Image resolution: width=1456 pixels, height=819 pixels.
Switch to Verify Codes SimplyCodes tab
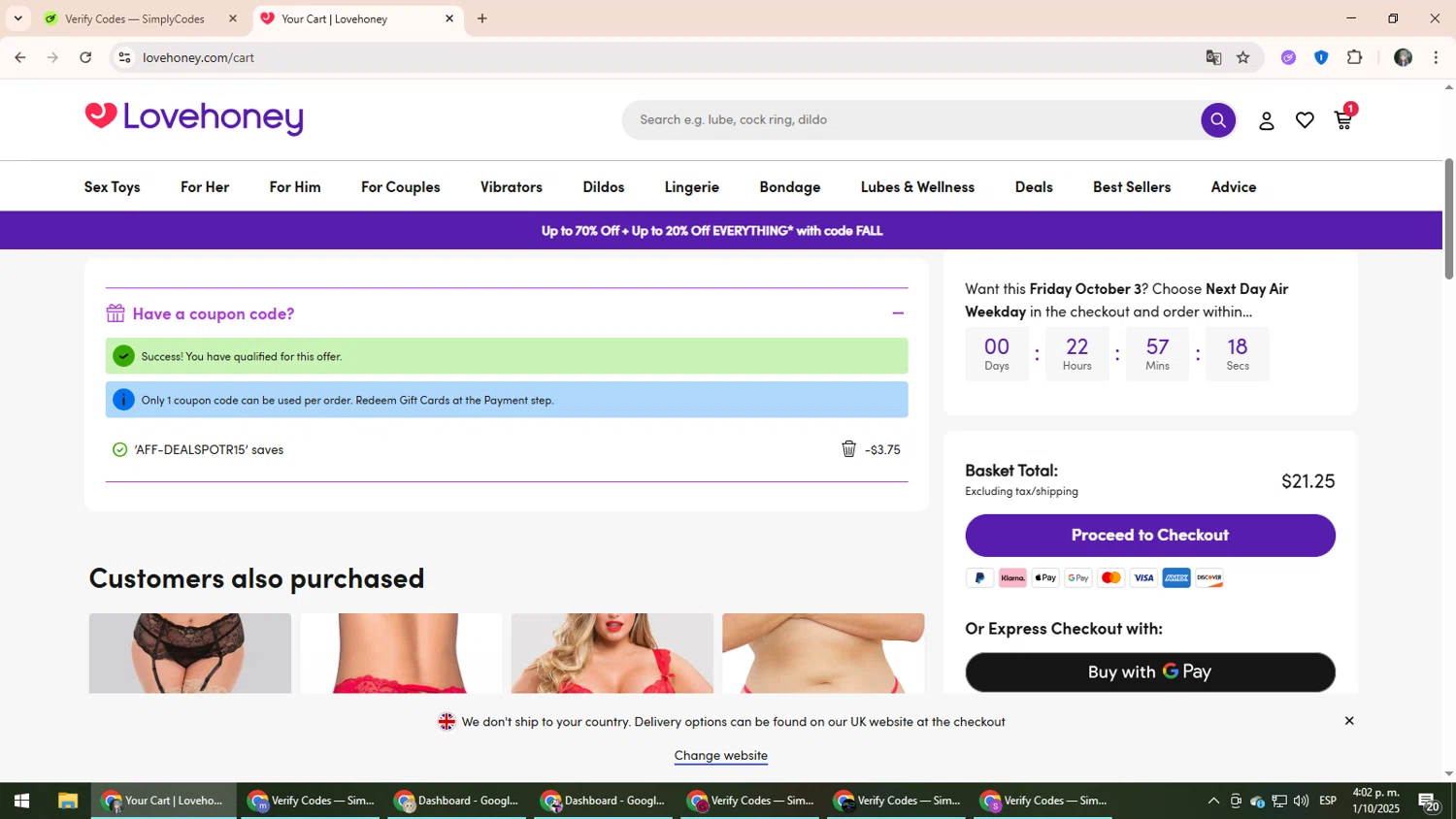coord(136,18)
